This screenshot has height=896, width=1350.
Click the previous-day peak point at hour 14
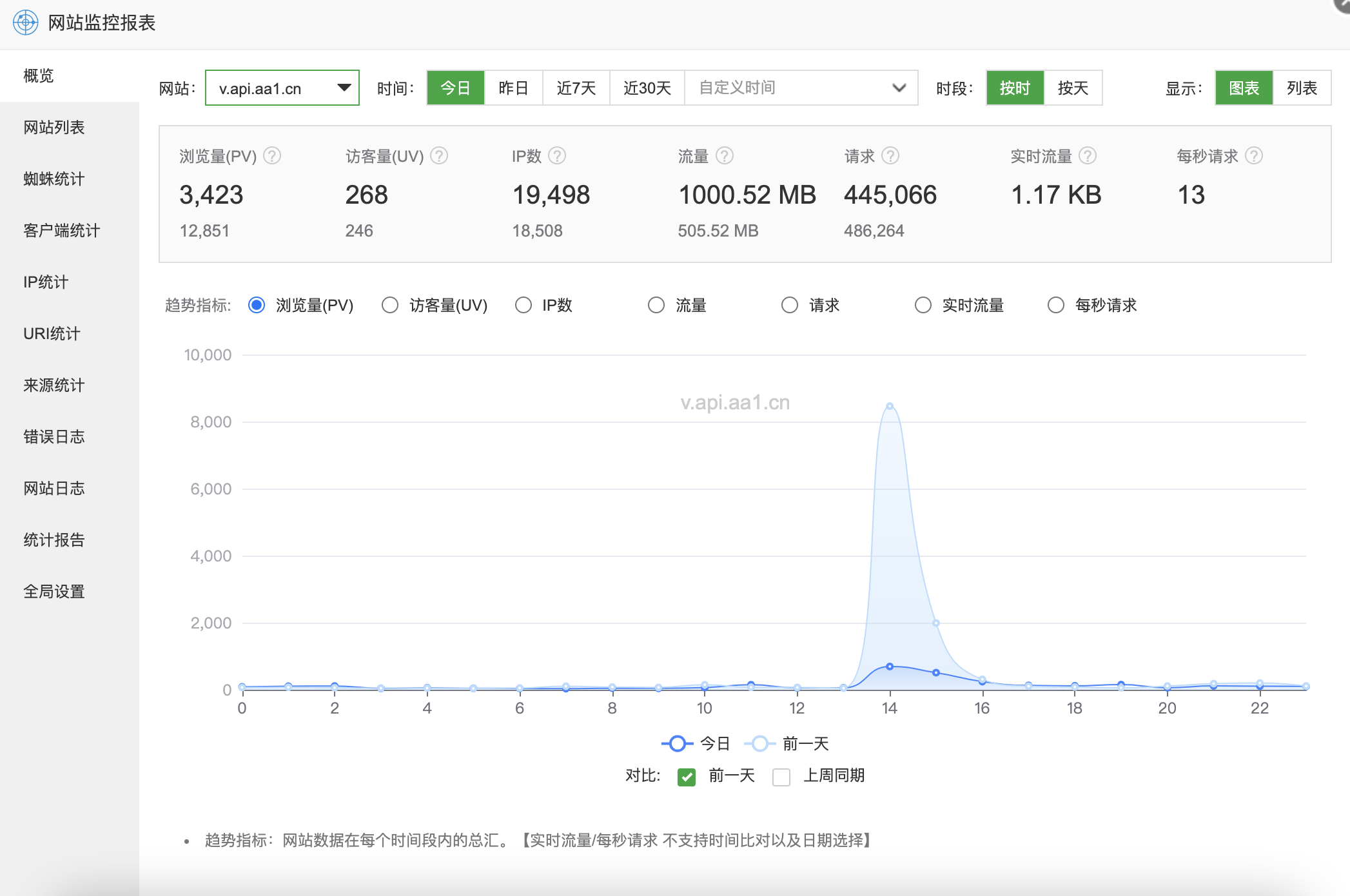point(890,406)
